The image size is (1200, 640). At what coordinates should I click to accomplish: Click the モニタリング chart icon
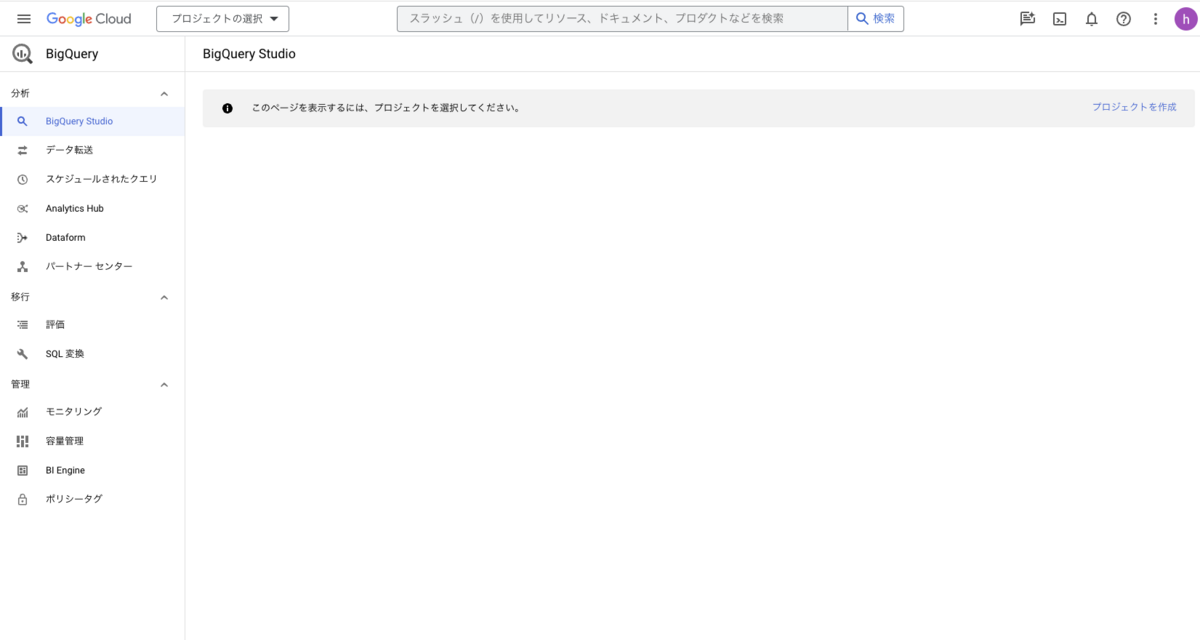pos(22,412)
